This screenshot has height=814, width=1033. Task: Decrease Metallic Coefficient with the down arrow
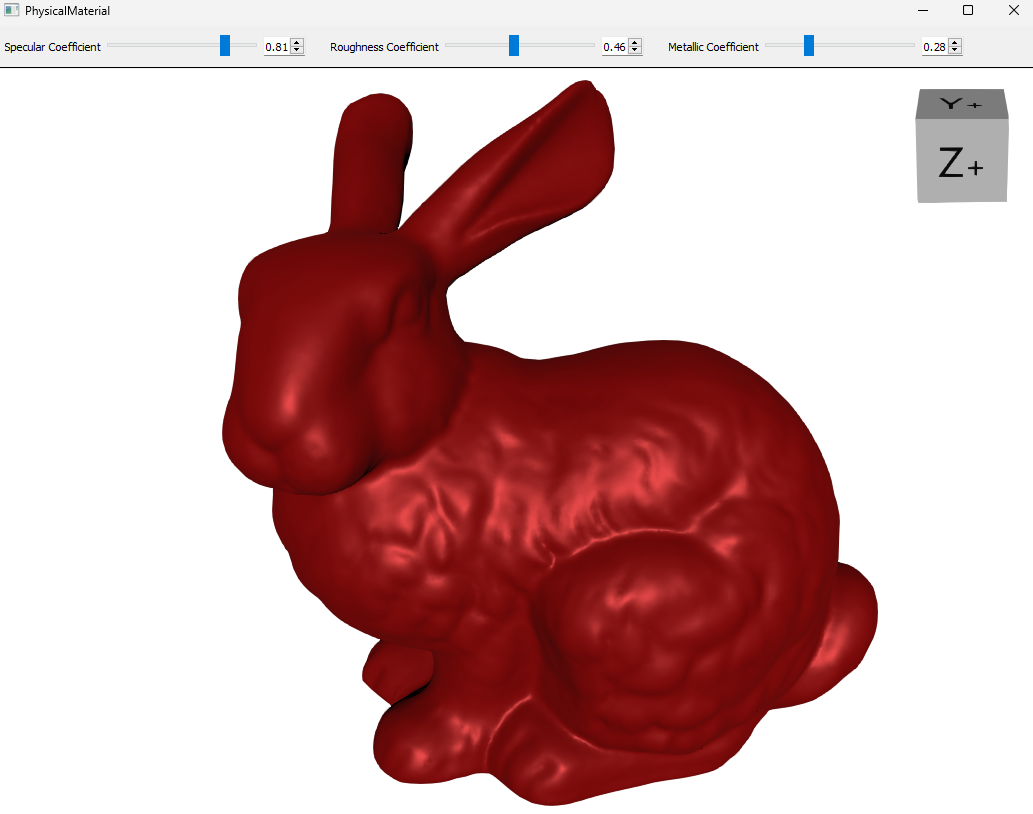(955, 50)
